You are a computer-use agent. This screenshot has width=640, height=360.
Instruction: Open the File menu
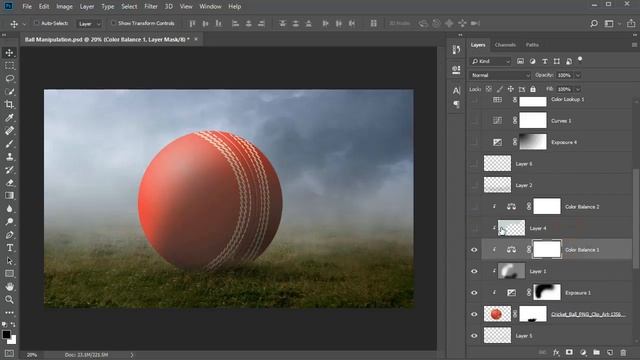point(27,7)
